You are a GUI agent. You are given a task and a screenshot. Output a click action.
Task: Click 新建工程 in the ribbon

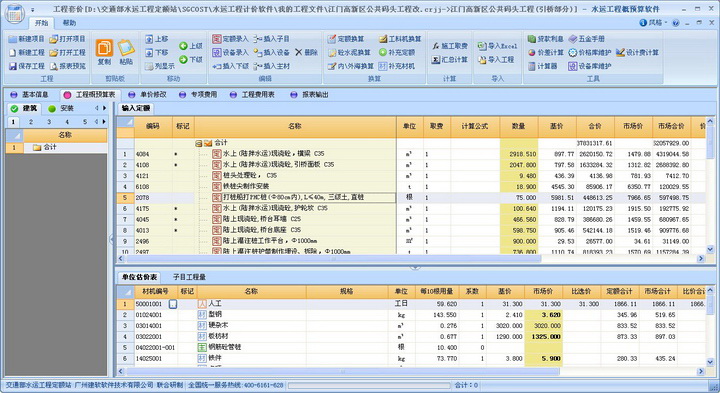pyautogui.click(x=27, y=53)
